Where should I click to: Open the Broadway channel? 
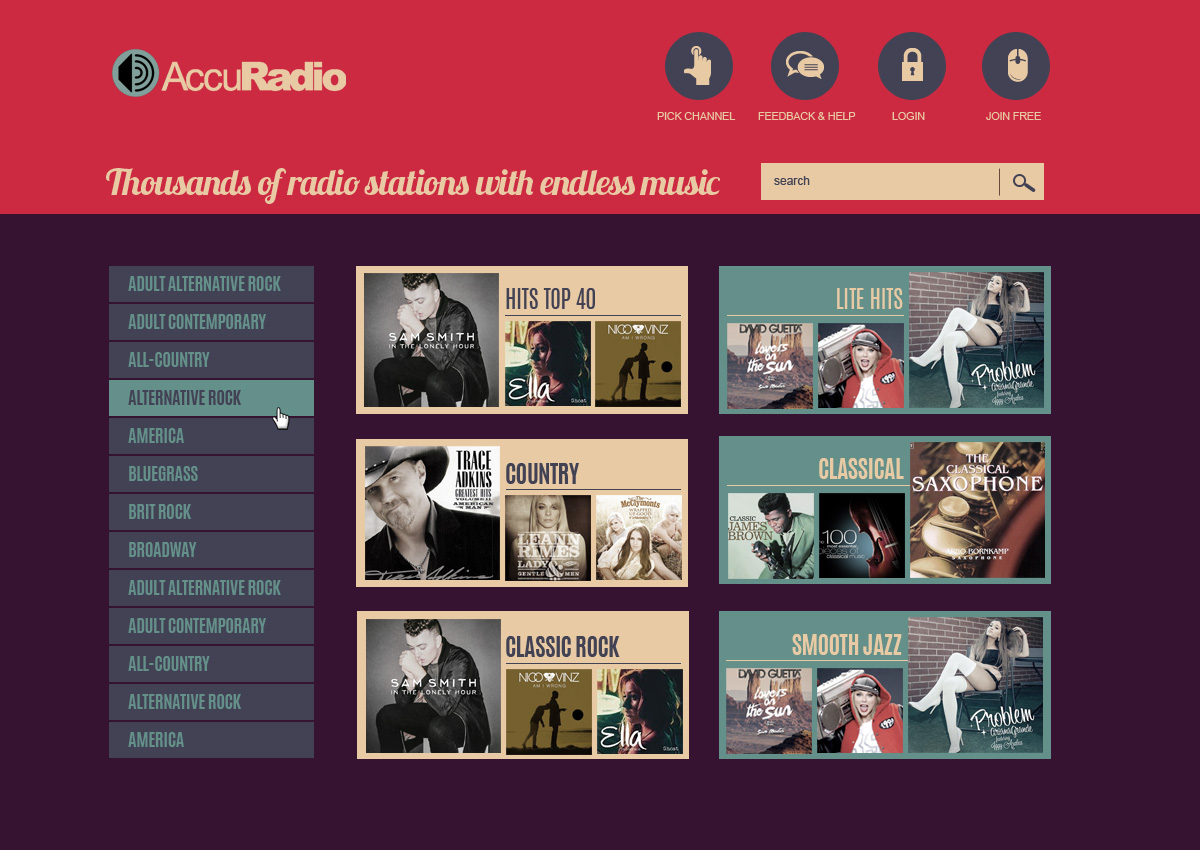click(x=211, y=550)
